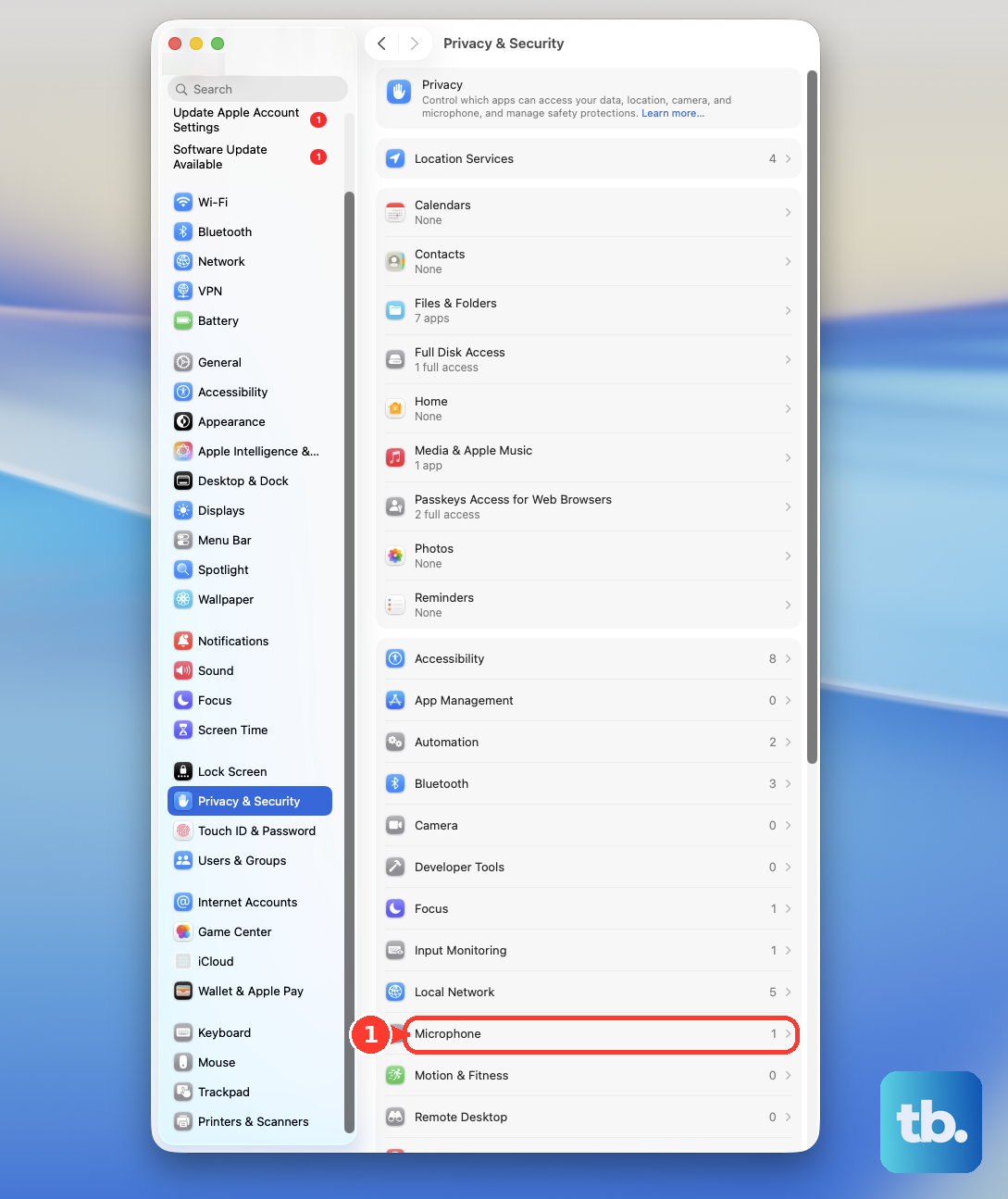1008x1199 pixels.
Task: Open Input Monitoring row
Action: pyautogui.click(x=588, y=950)
